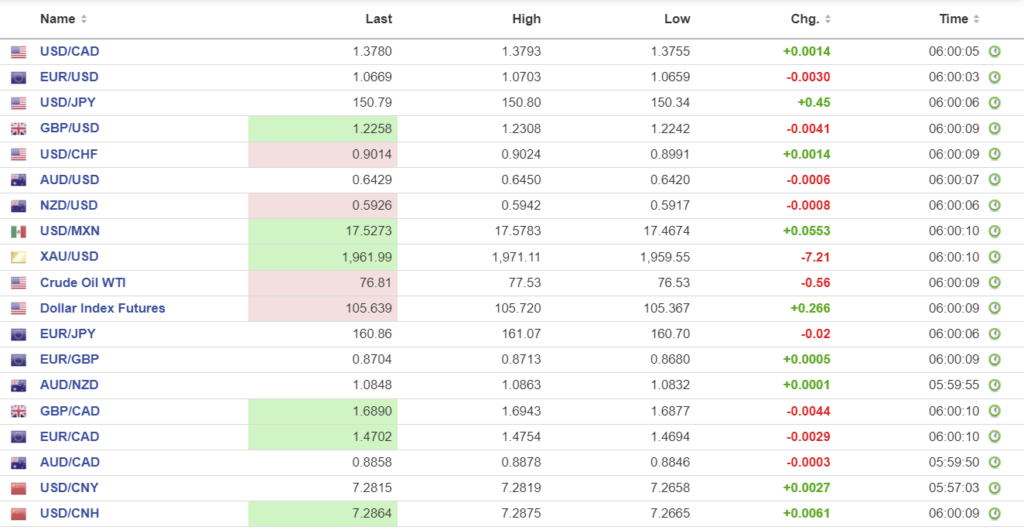Open the Dollar Index Futures link

102,309
